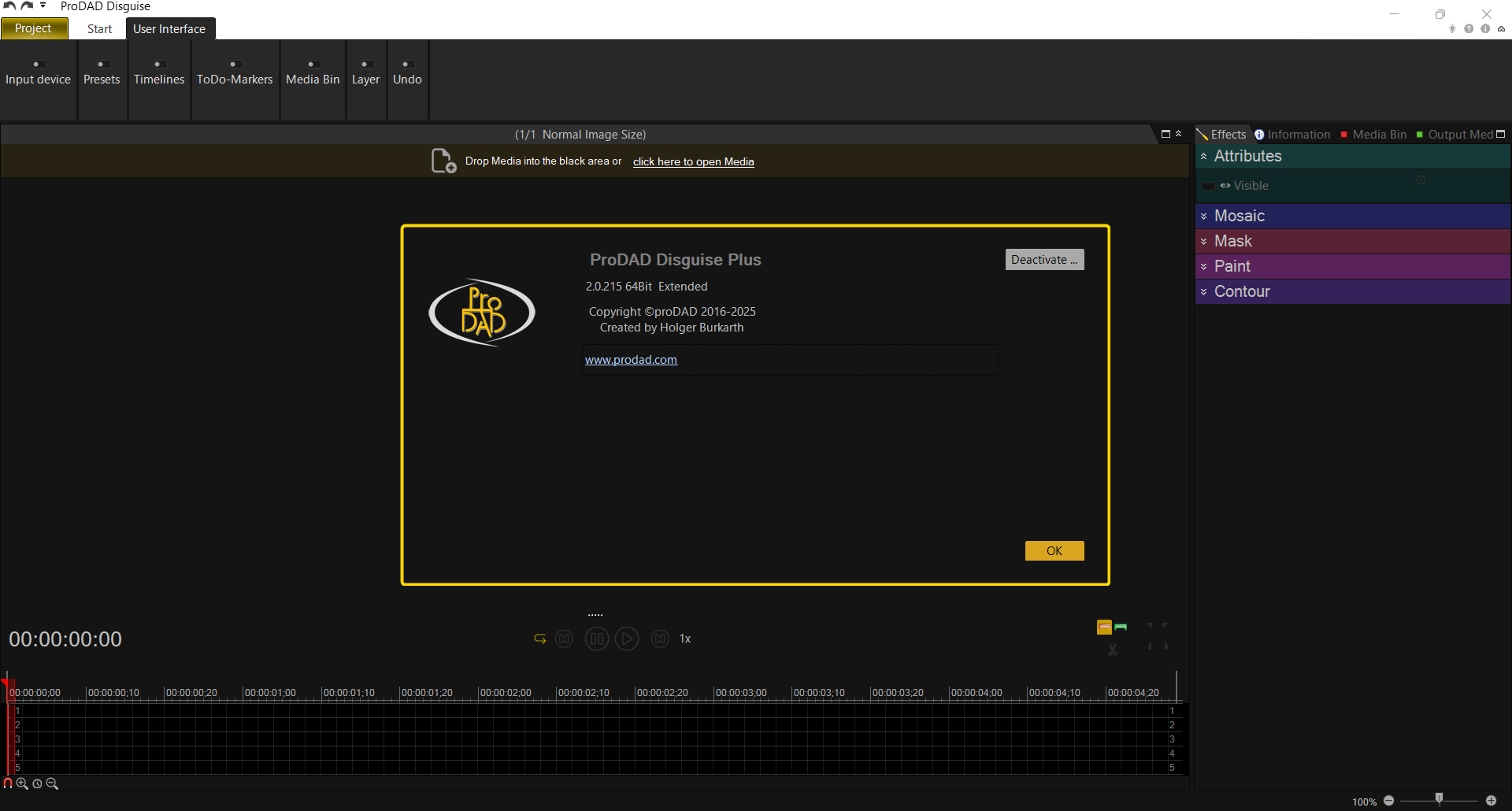
Task: Click the info icon near window controls
Action: pyautogui.click(x=1485, y=28)
